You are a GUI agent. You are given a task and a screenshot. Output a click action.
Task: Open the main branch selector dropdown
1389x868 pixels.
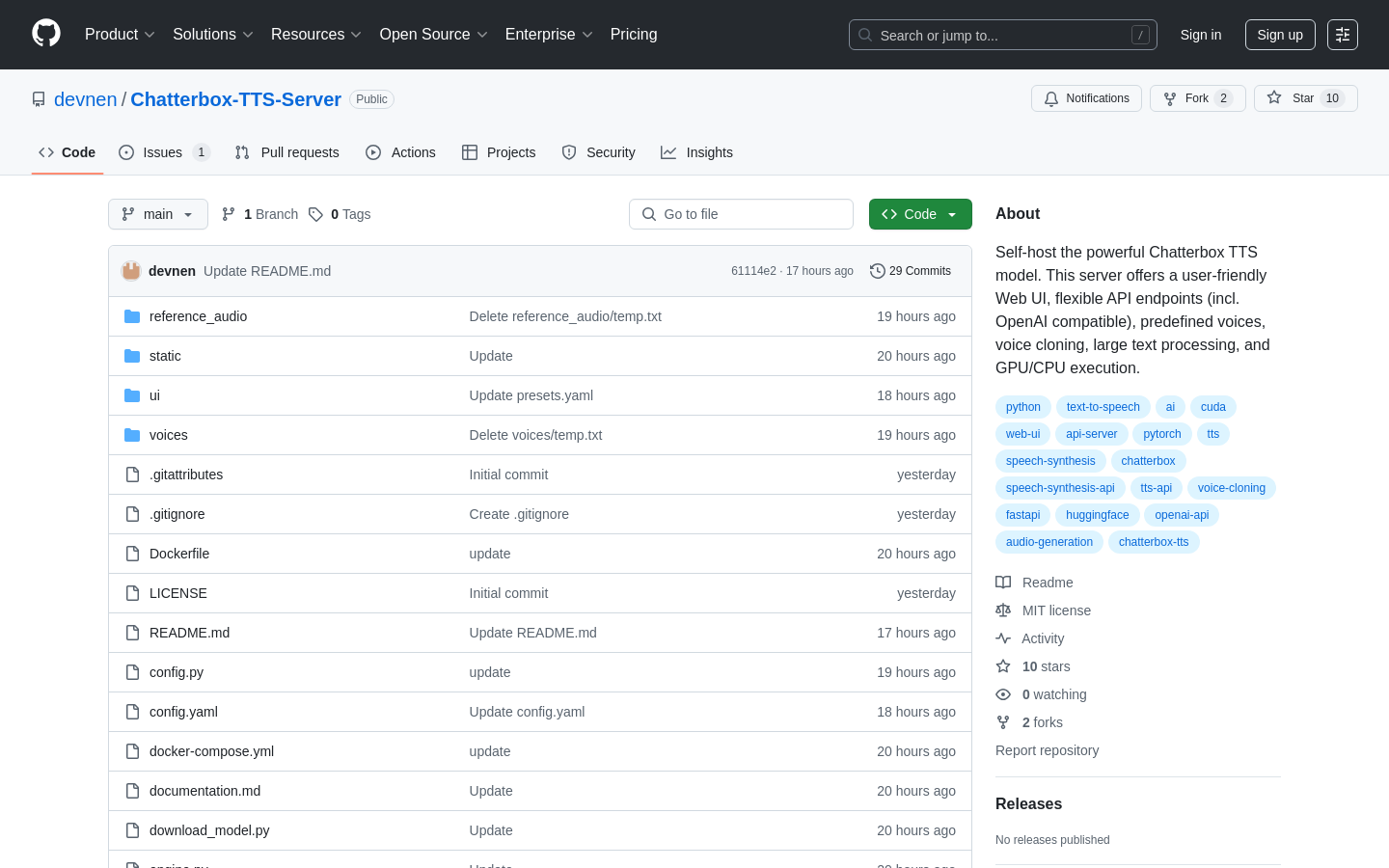158,214
